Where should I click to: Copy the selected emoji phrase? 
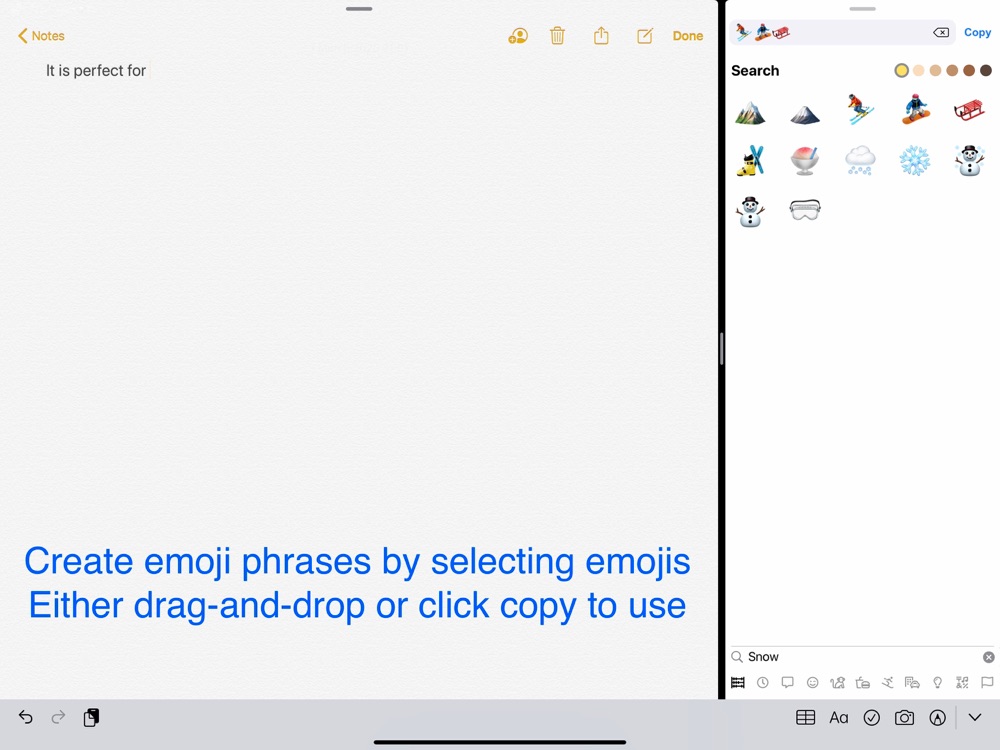977,32
